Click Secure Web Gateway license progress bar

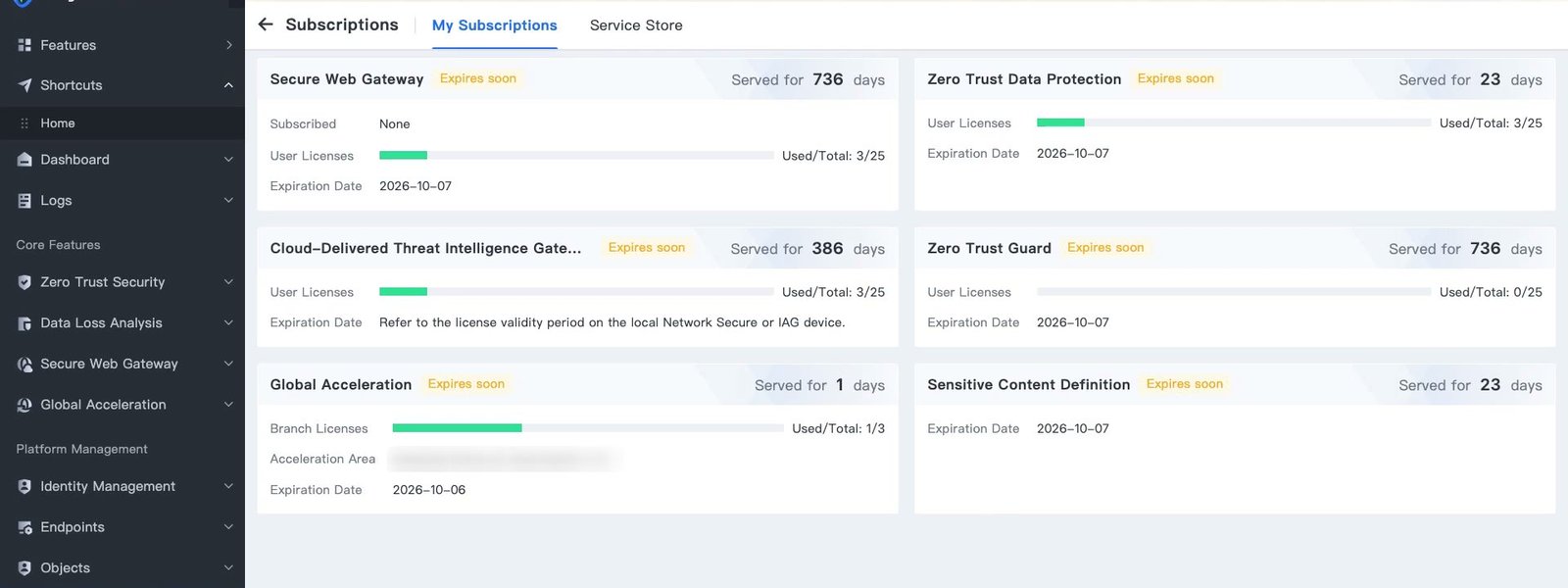[576, 155]
